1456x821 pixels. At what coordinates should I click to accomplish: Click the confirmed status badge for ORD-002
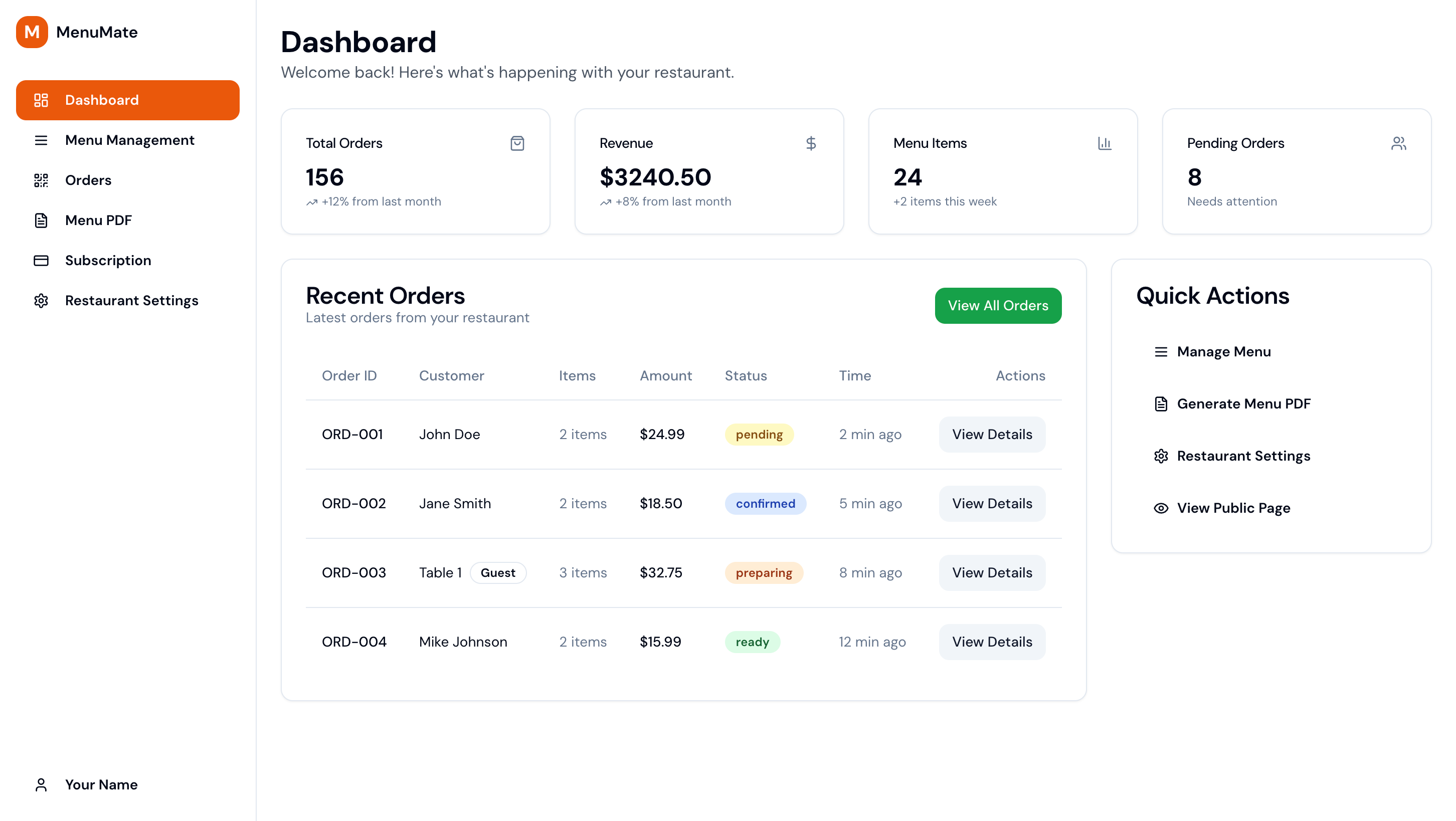click(765, 503)
